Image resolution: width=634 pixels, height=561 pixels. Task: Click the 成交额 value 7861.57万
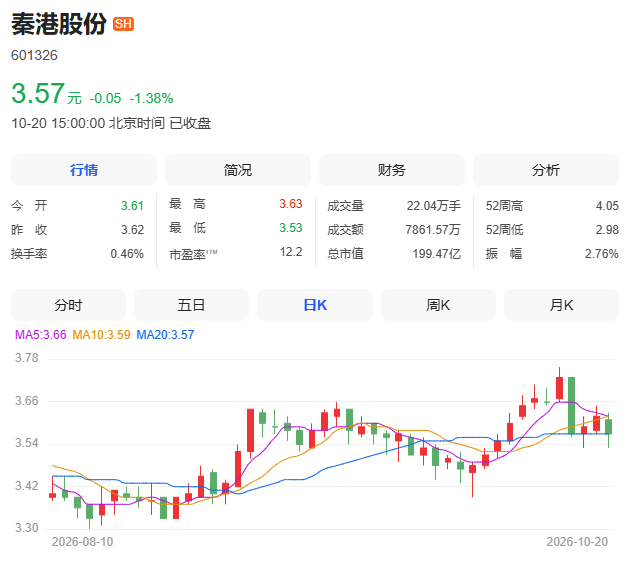[x=433, y=230]
